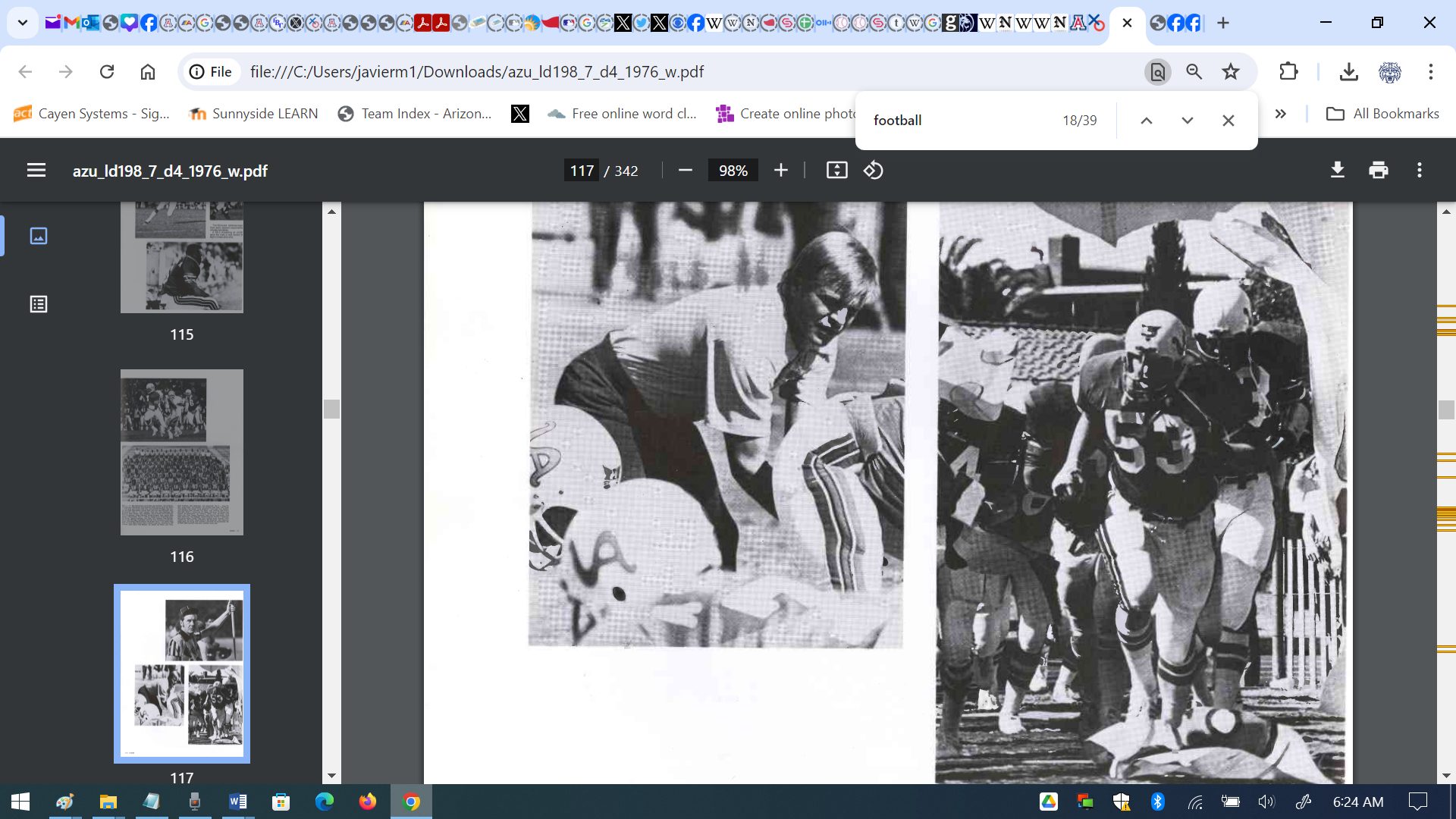Show thumbnails view in sidebar

click(x=39, y=236)
